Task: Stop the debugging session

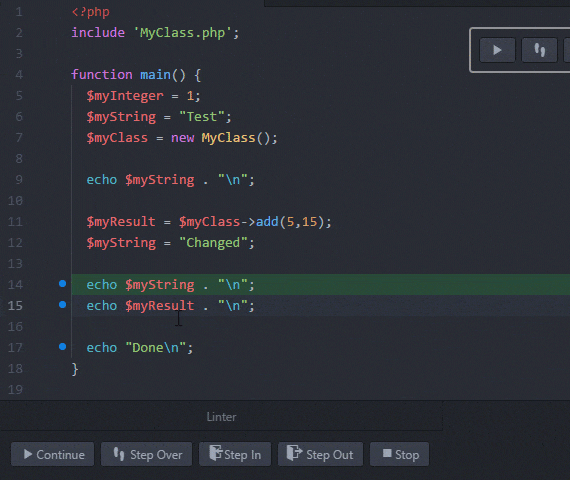Action: [x=400, y=454]
